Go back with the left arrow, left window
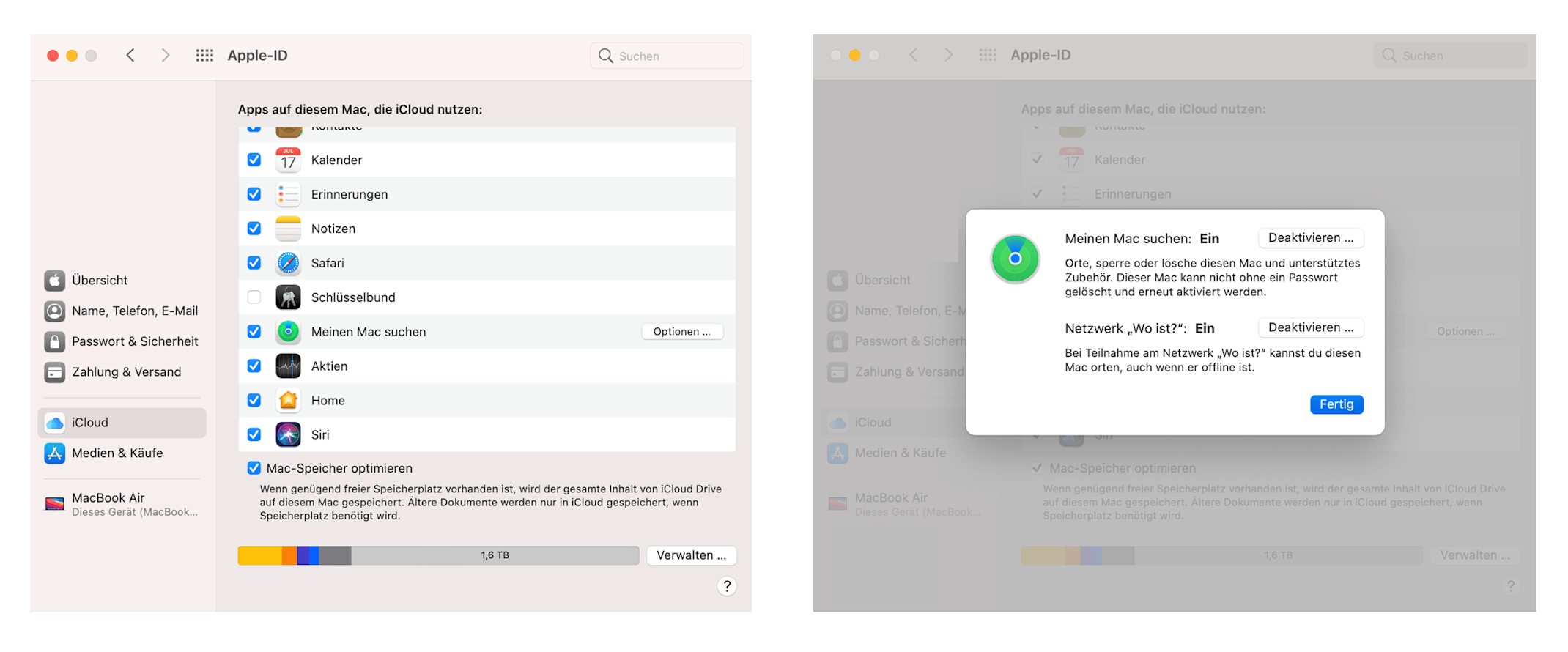Screen dimensions: 1568x652 pyautogui.click(x=130, y=56)
